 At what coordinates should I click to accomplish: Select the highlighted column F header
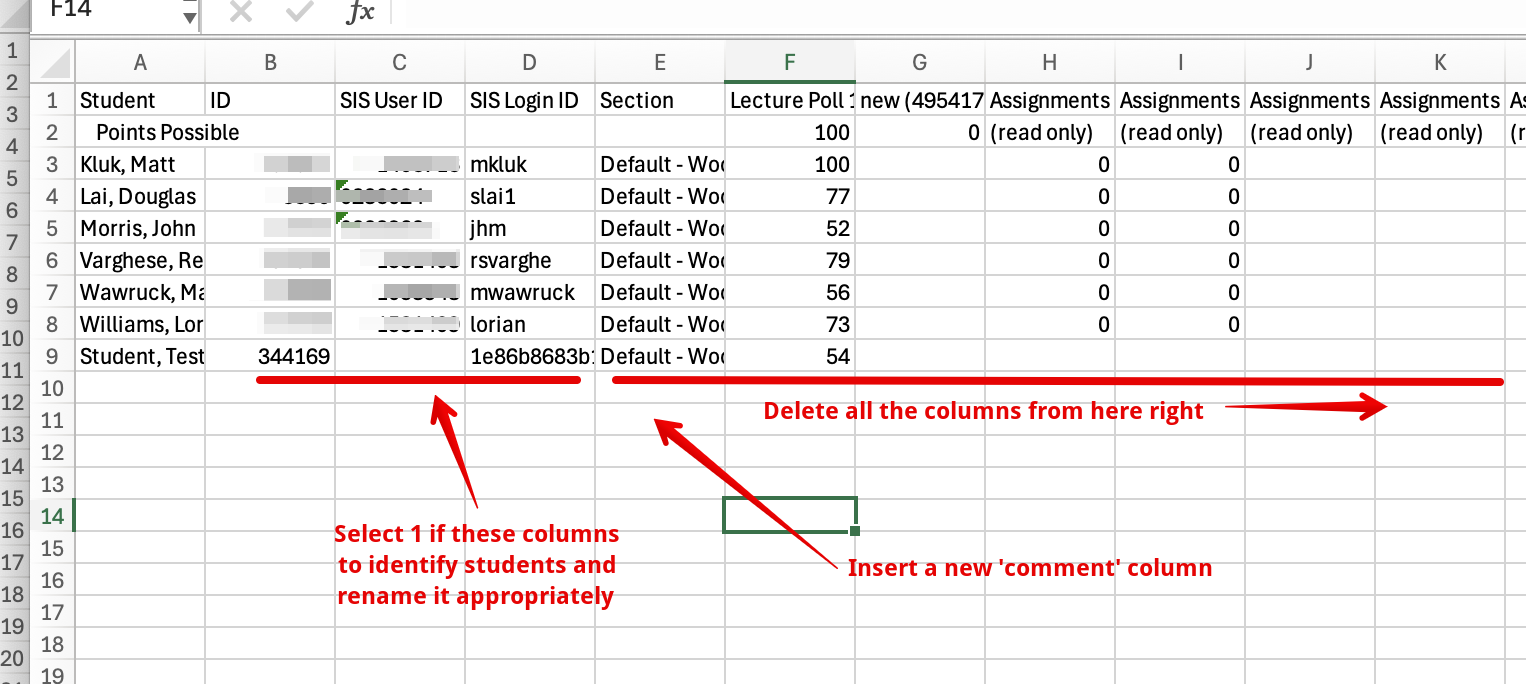pyautogui.click(x=789, y=63)
